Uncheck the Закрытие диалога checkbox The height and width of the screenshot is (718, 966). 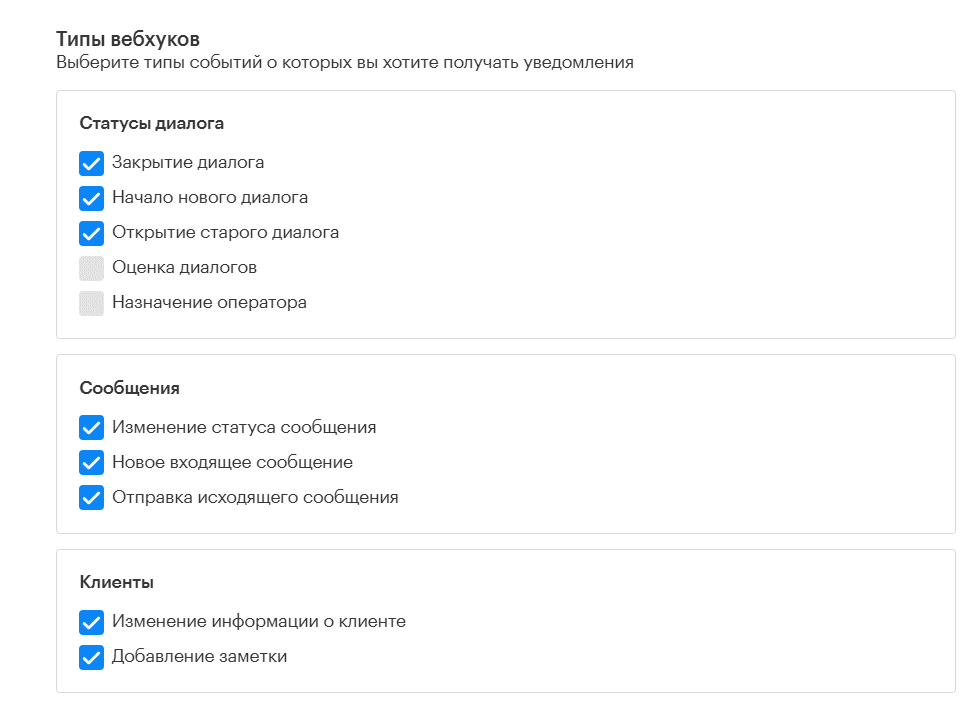pyautogui.click(x=91, y=162)
